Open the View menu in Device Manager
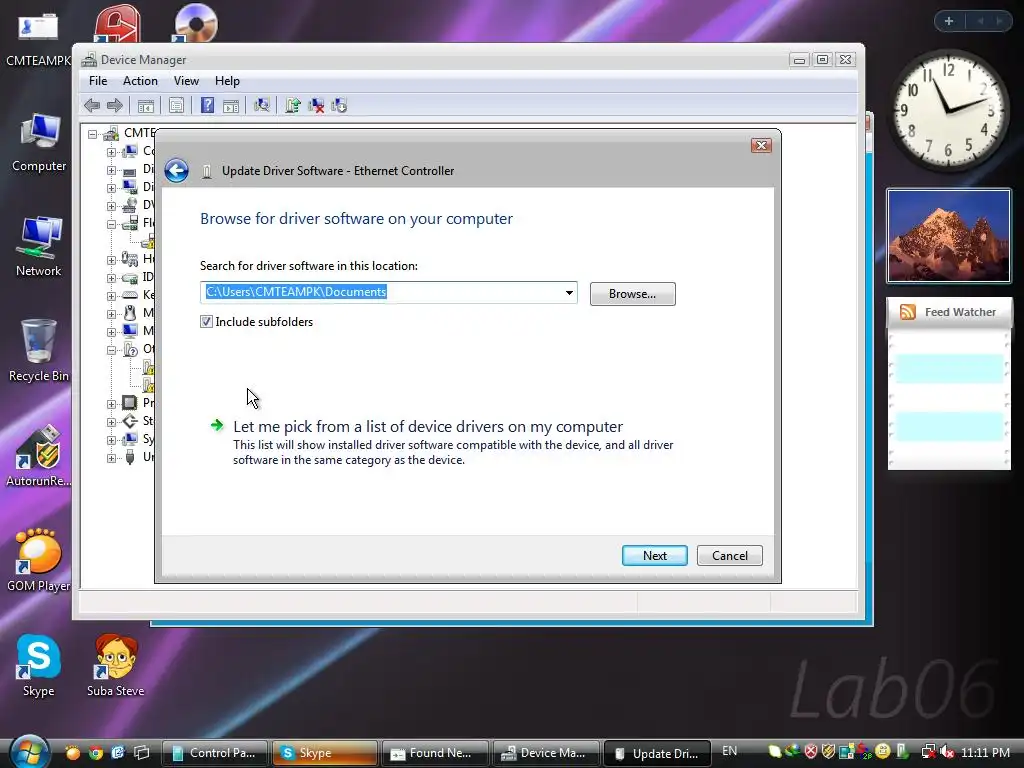 pyautogui.click(x=186, y=81)
